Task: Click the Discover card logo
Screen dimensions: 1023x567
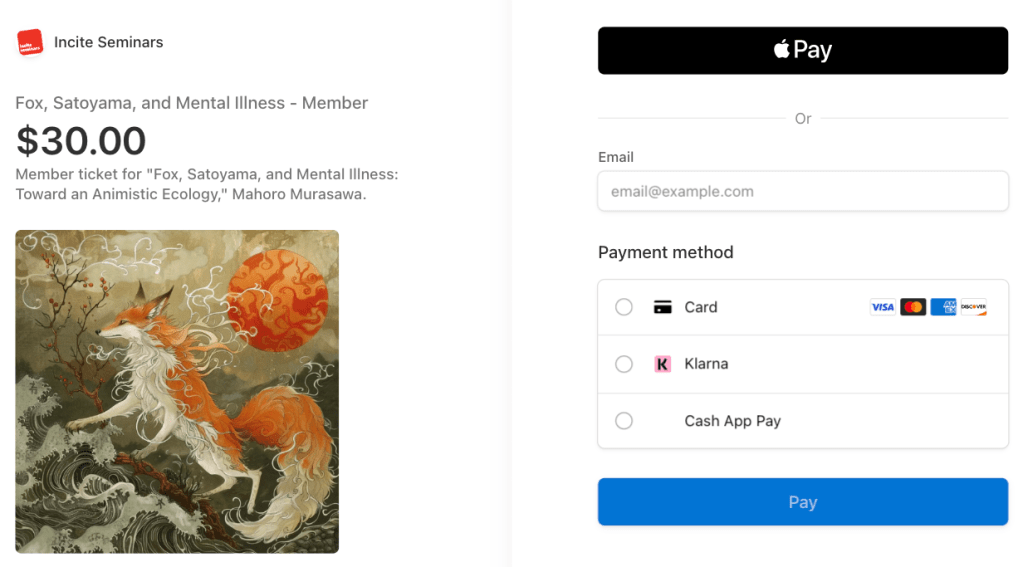Action: [x=974, y=307]
